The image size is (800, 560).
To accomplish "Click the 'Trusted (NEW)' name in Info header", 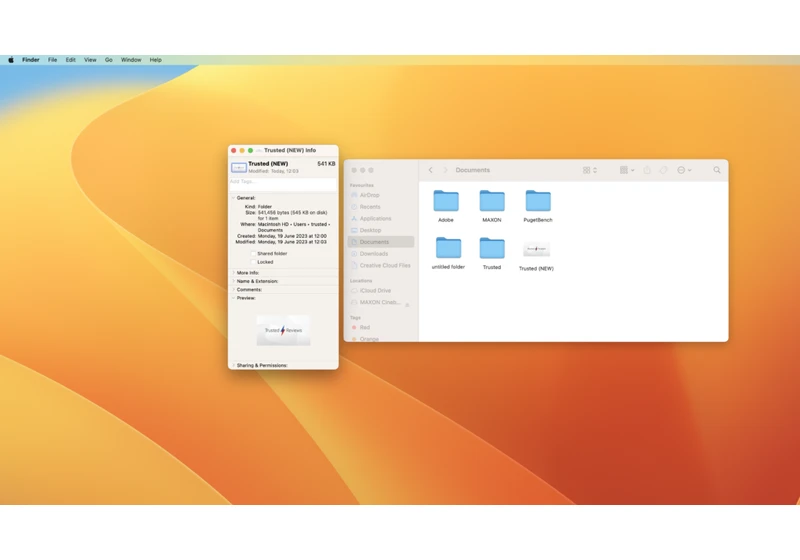I will (268, 164).
